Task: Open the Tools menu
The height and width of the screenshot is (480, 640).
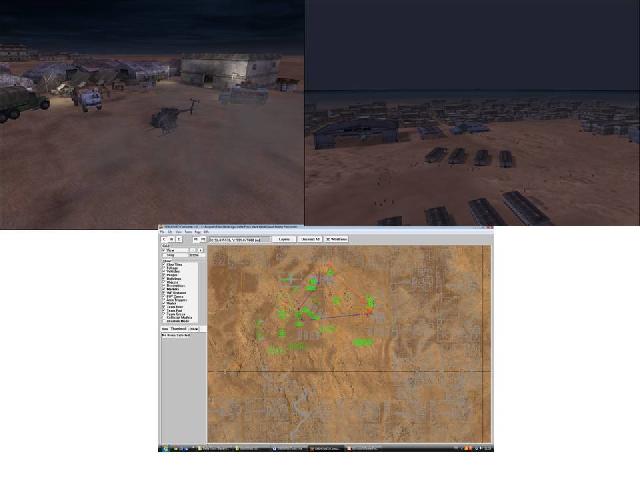Action: click(x=187, y=232)
